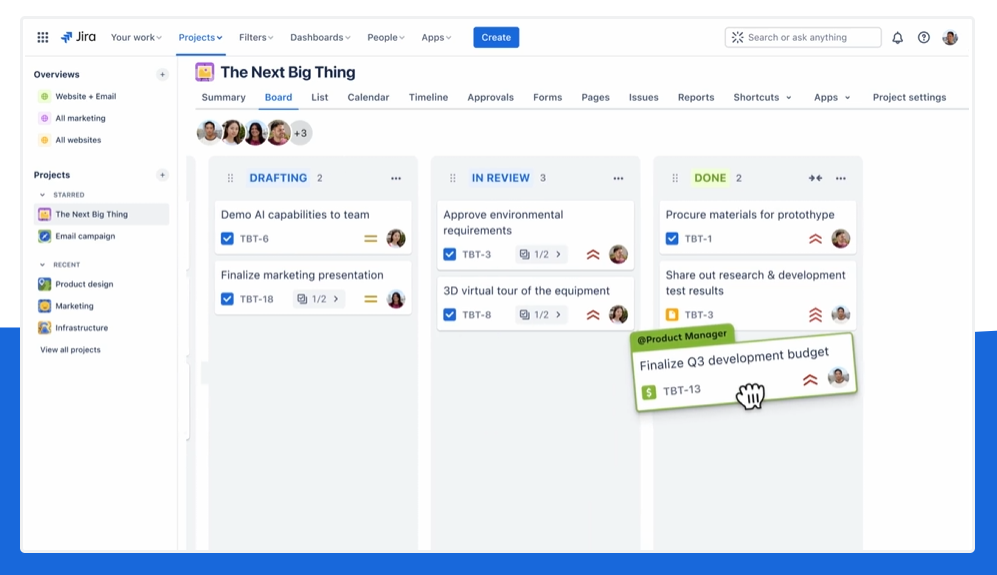
Task: Click the medium priority icon on TBT-18
Action: pyautogui.click(x=371, y=299)
